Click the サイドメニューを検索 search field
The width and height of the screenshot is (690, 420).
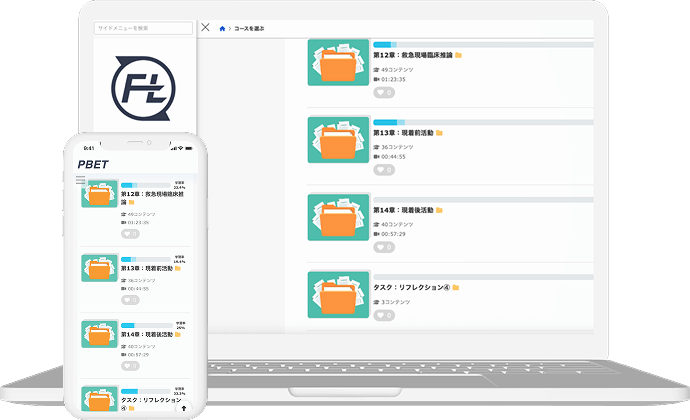(143, 29)
